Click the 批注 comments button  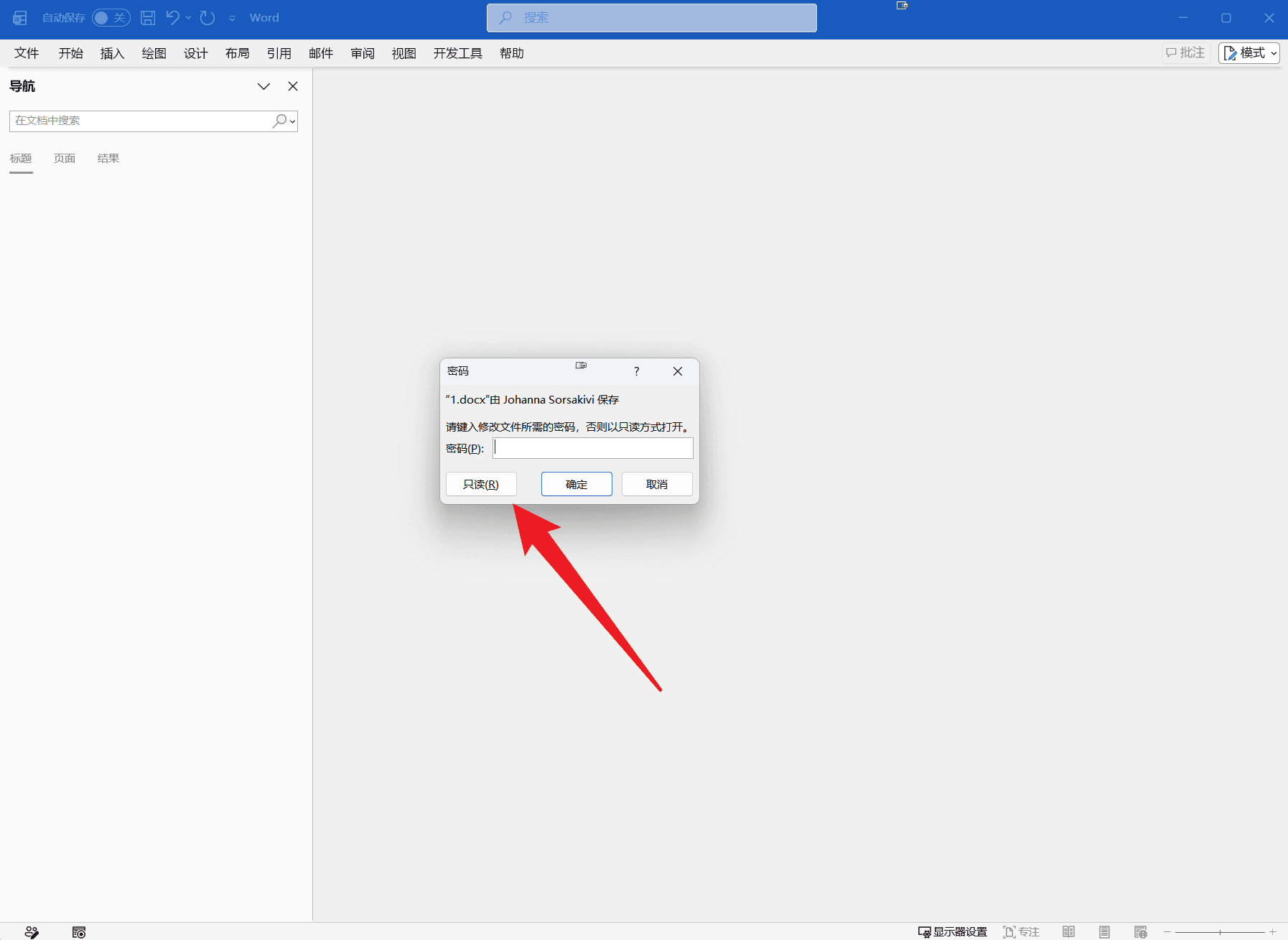1186,52
